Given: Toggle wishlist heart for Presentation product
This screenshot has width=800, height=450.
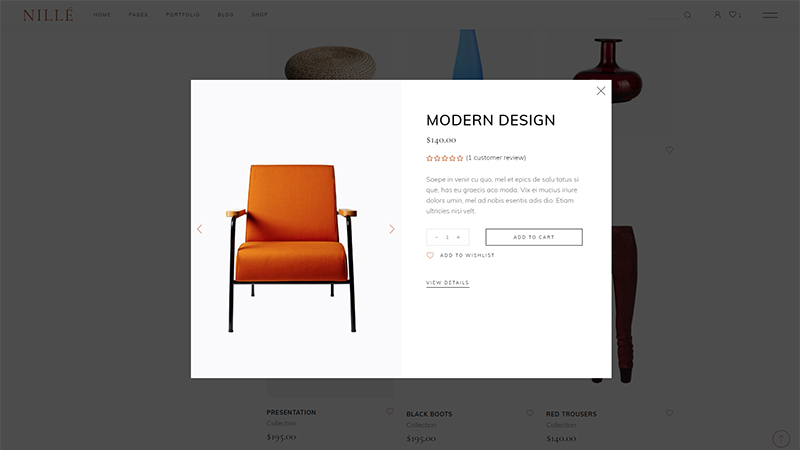Looking at the screenshot, I should pos(390,411).
